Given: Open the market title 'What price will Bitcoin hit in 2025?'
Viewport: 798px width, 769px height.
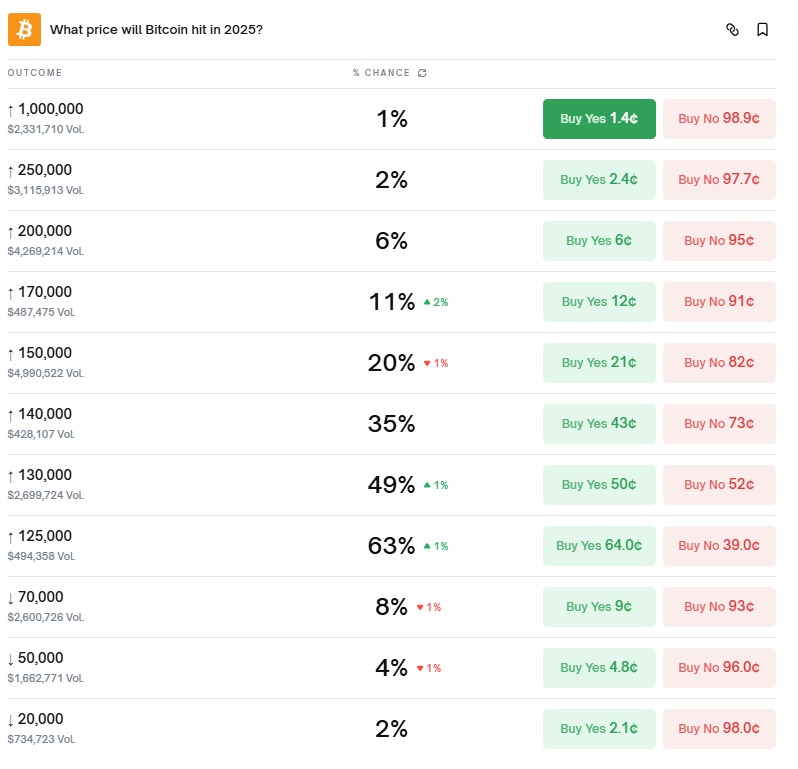Looking at the screenshot, I should [x=156, y=30].
